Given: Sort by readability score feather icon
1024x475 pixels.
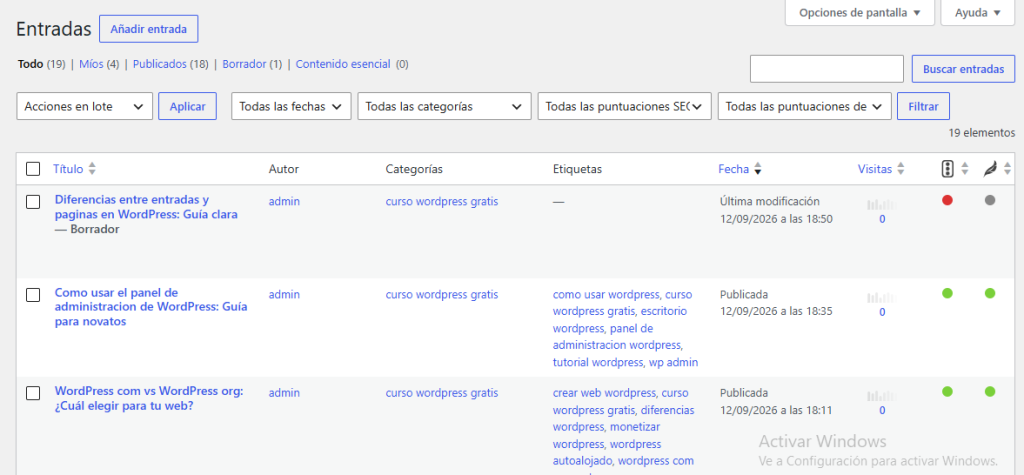Looking at the screenshot, I should click(x=990, y=169).
